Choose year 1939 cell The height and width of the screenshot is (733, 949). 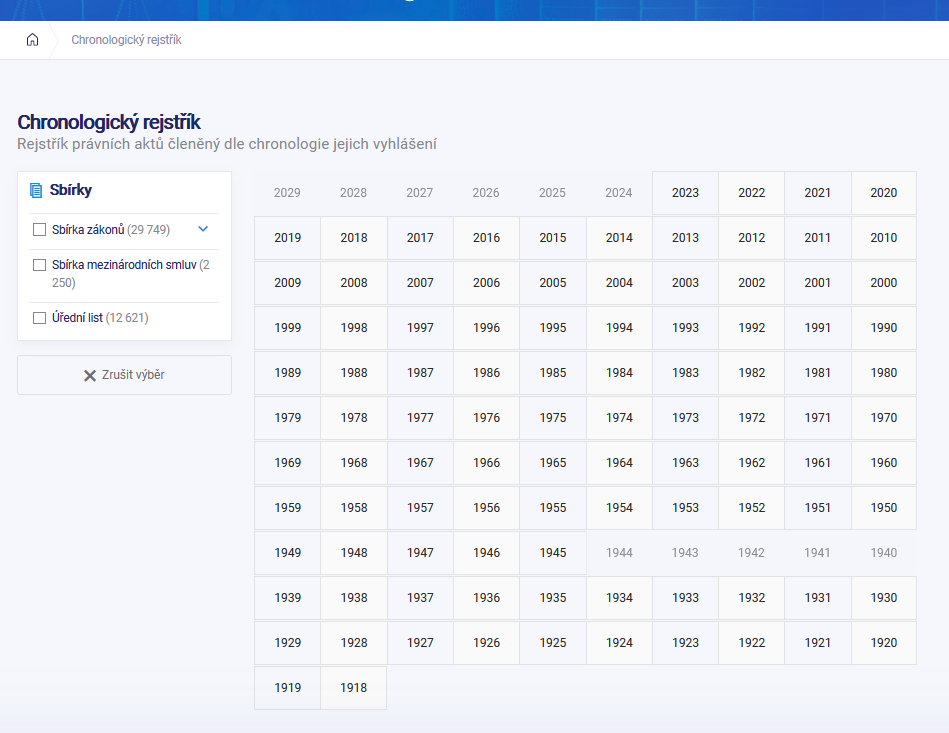pos(287,598)
